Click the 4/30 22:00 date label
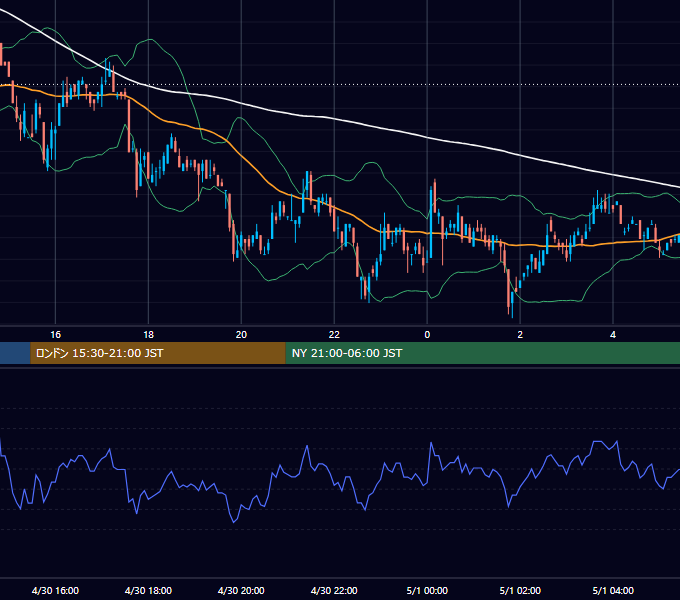Screen dimensions: 680x600 pos(334,590)
